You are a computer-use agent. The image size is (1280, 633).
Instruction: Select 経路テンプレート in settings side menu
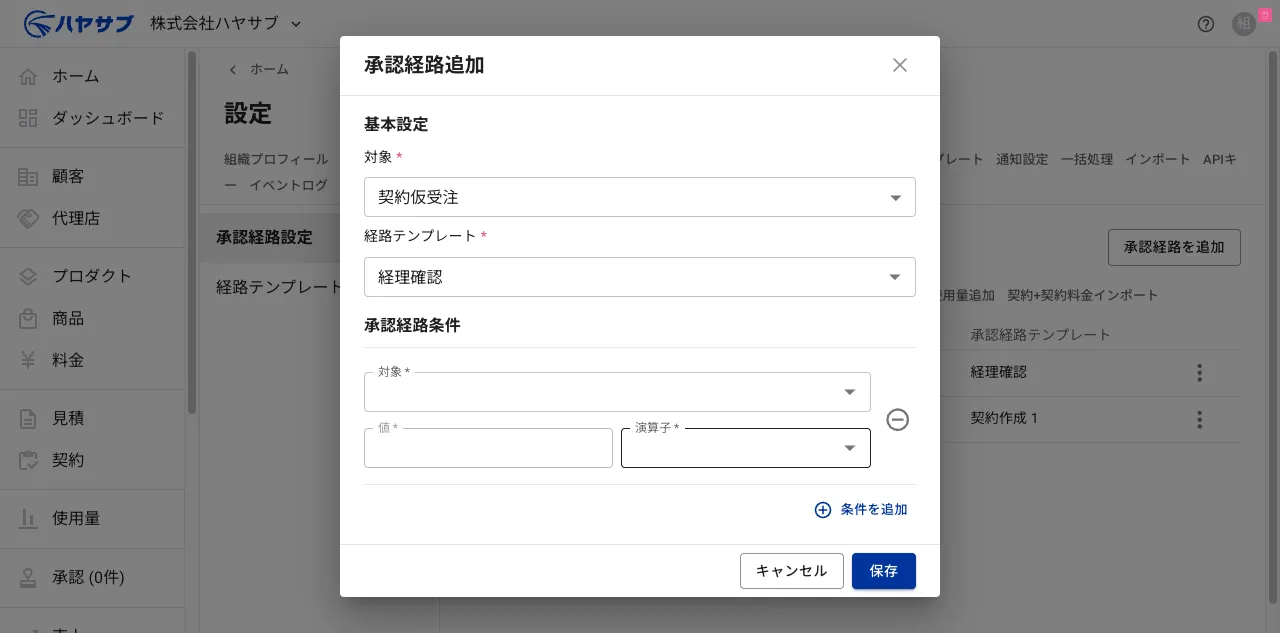pyautogui.click(x=278, y=287)
